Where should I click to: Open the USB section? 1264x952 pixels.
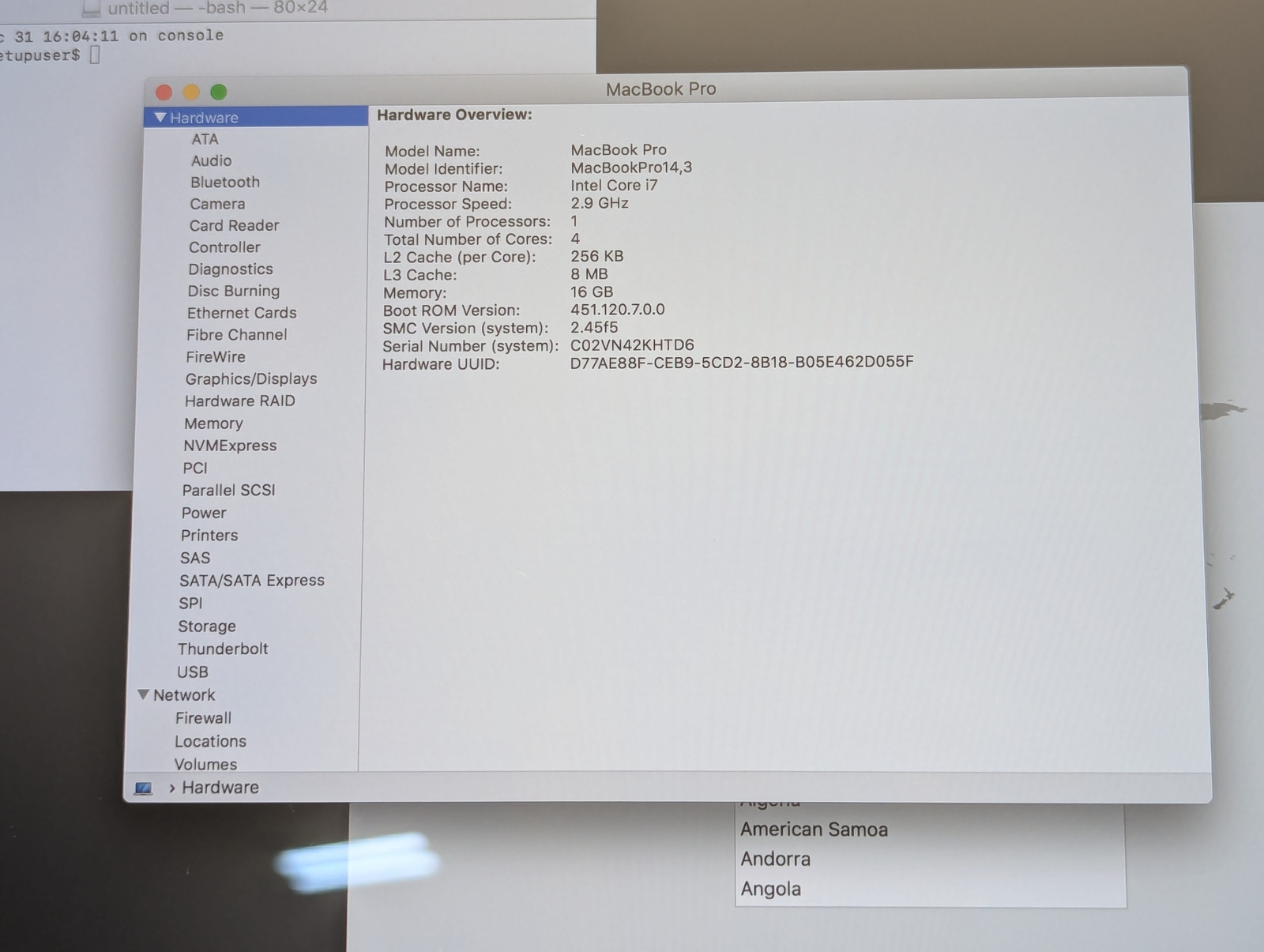point(193,672)
